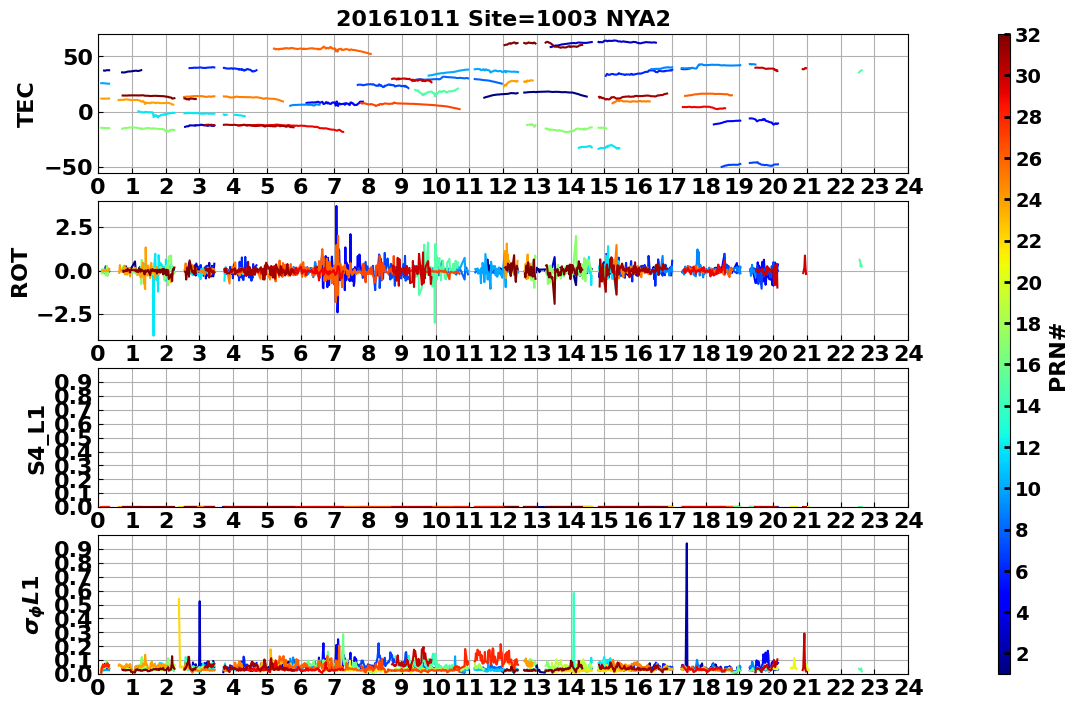Screen dimensions: 1077x709
Task: Select the tall dark blue σφL1 spike past hour 17
Action: click(686, 605)
